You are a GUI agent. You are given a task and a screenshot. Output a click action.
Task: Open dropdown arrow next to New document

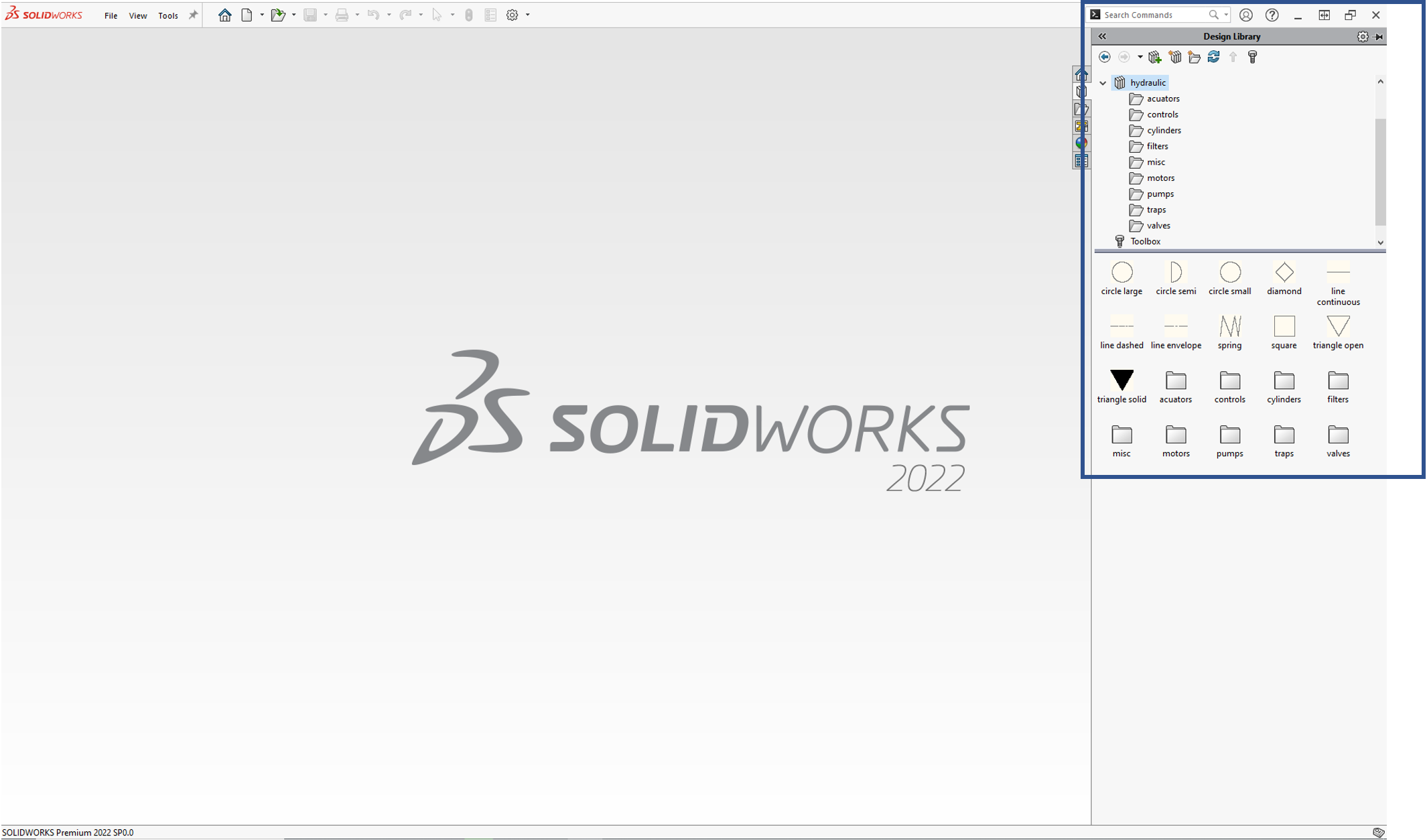262,15
